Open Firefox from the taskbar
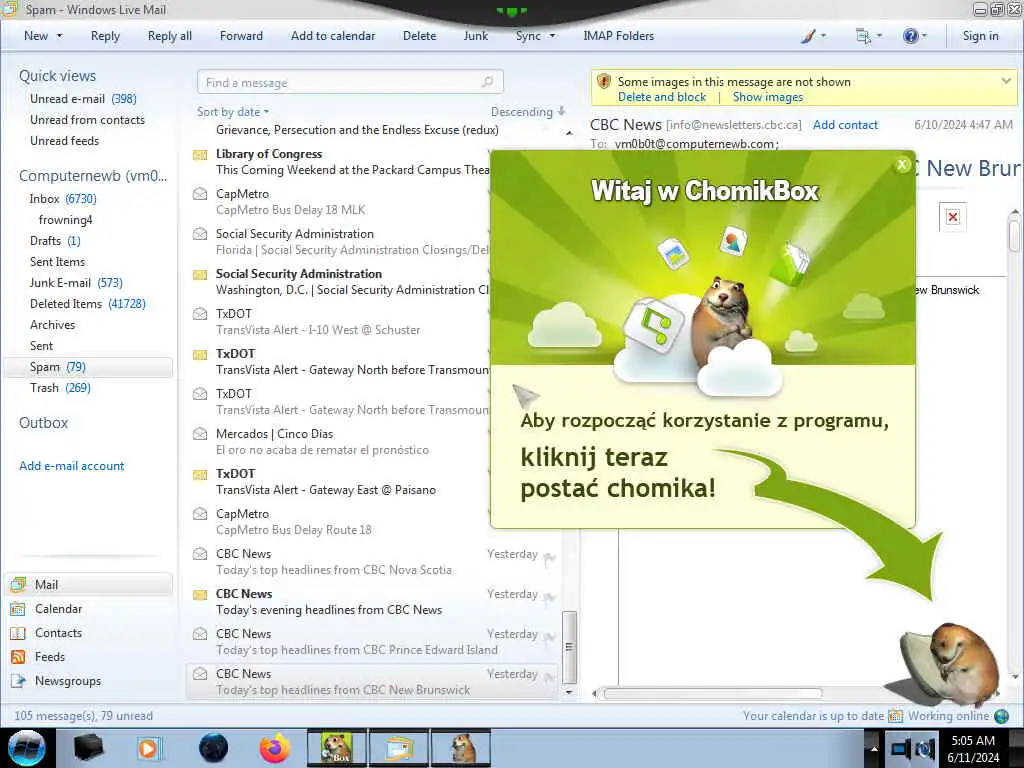This screenshot has height=768, width=1024. coord(275,748)
